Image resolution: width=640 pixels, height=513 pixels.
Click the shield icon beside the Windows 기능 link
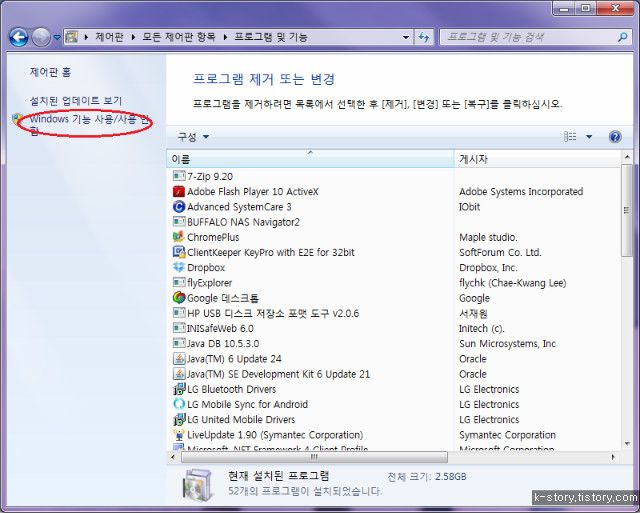click(18, 119)
